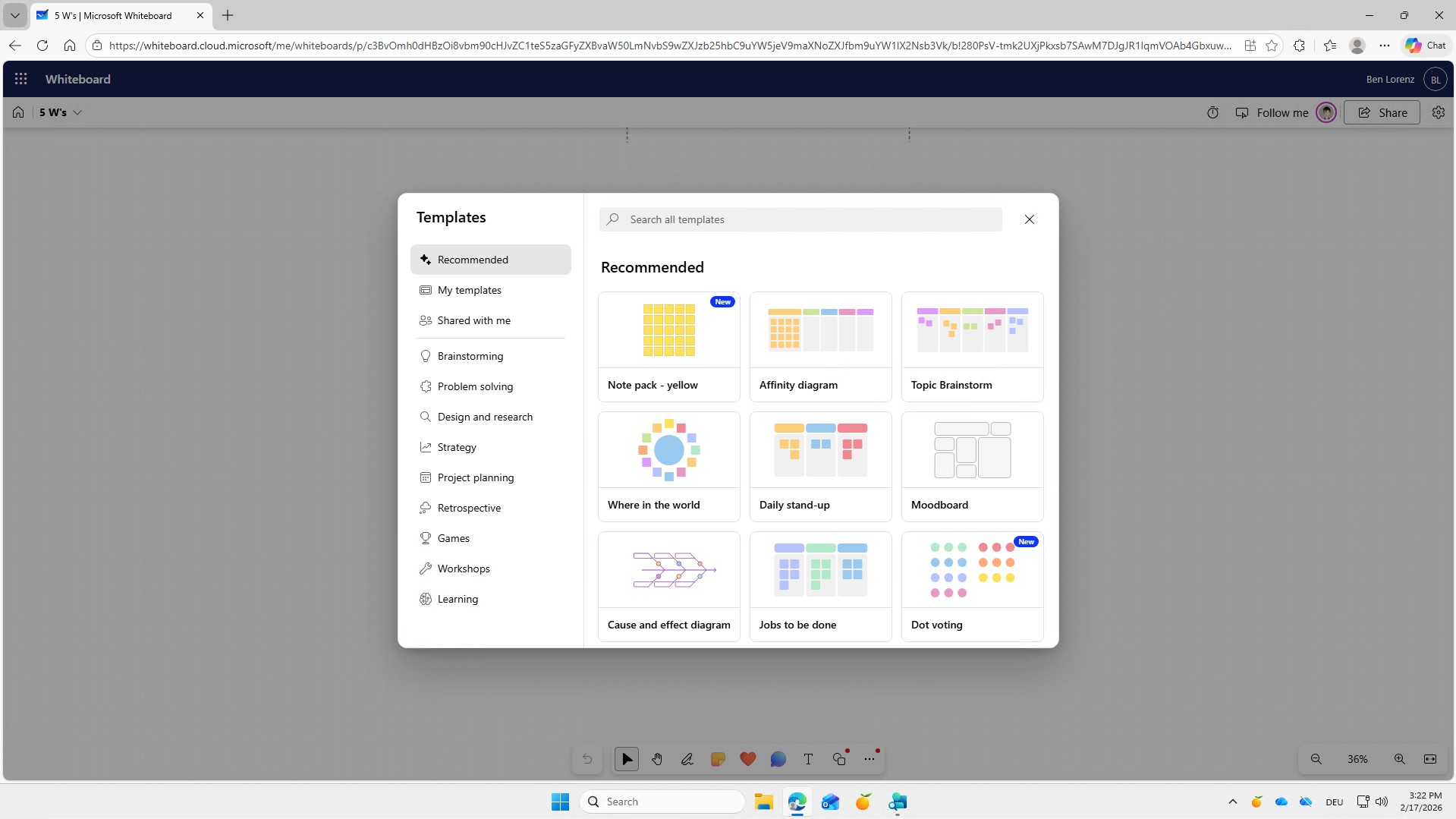Pick the sticky notes tool
1456x819 pixels.
(718, 759)
